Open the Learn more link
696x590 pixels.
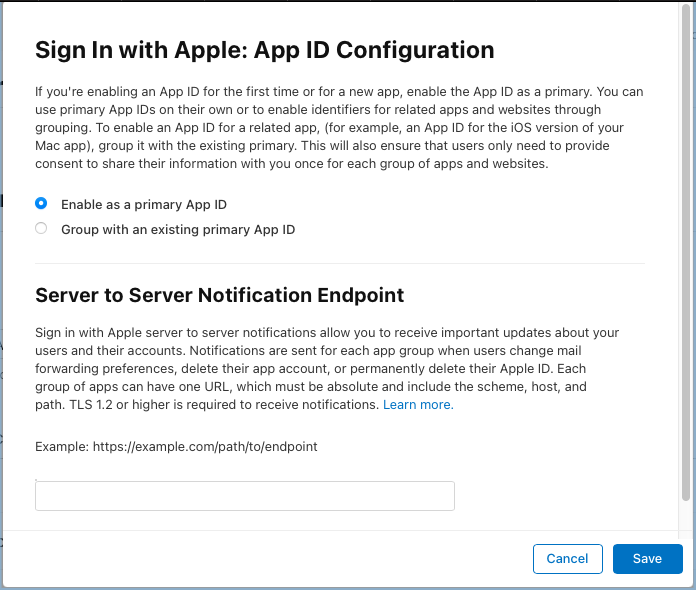(418, 404)
